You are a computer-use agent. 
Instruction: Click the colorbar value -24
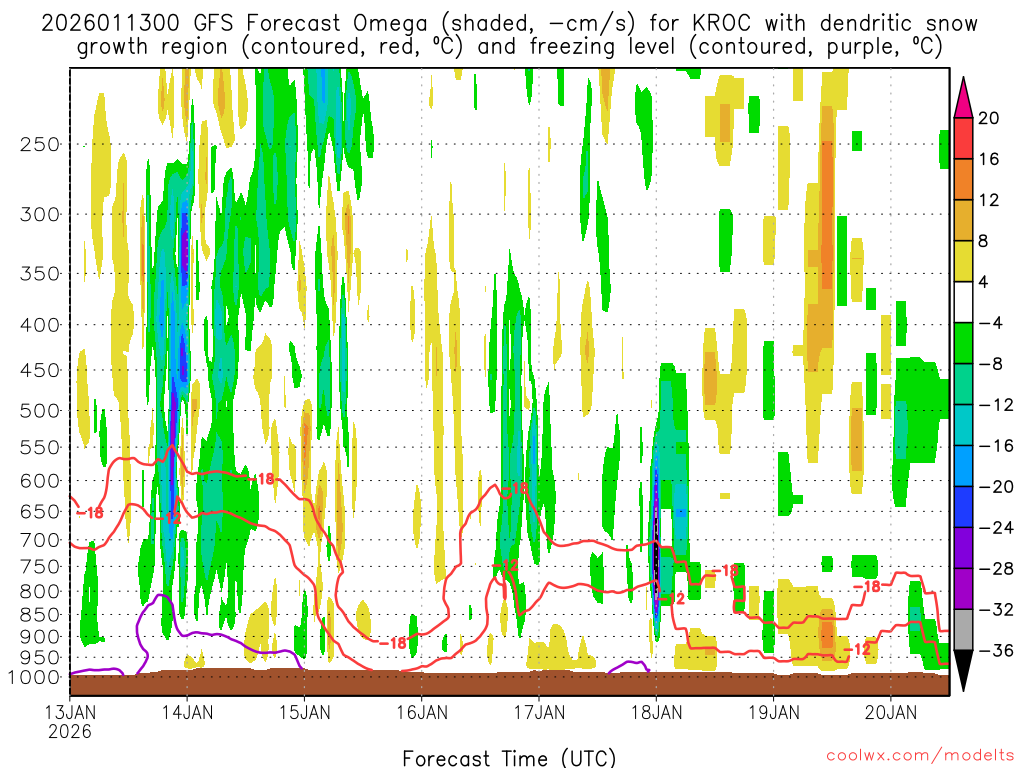coord(995,528)
